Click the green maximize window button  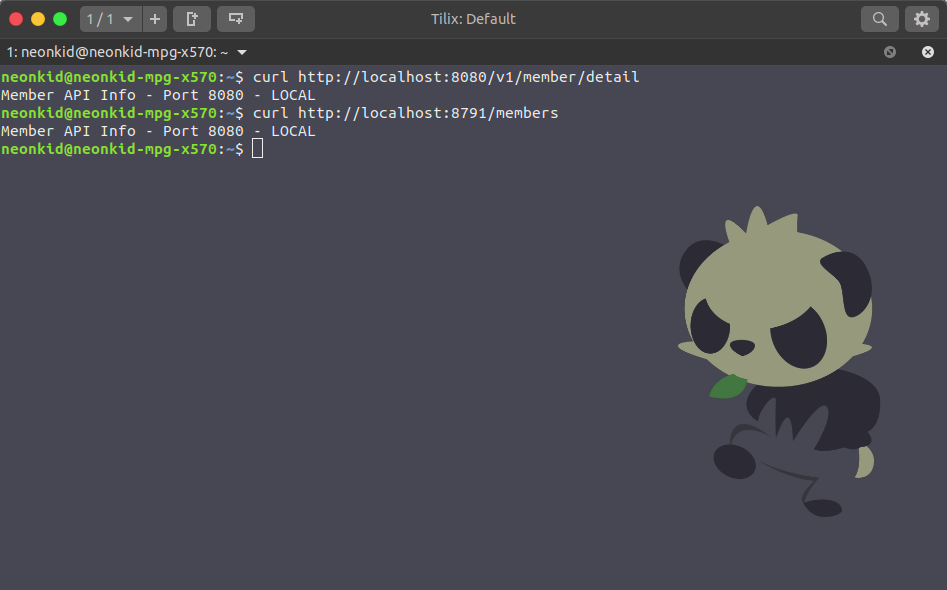point(60,19)
